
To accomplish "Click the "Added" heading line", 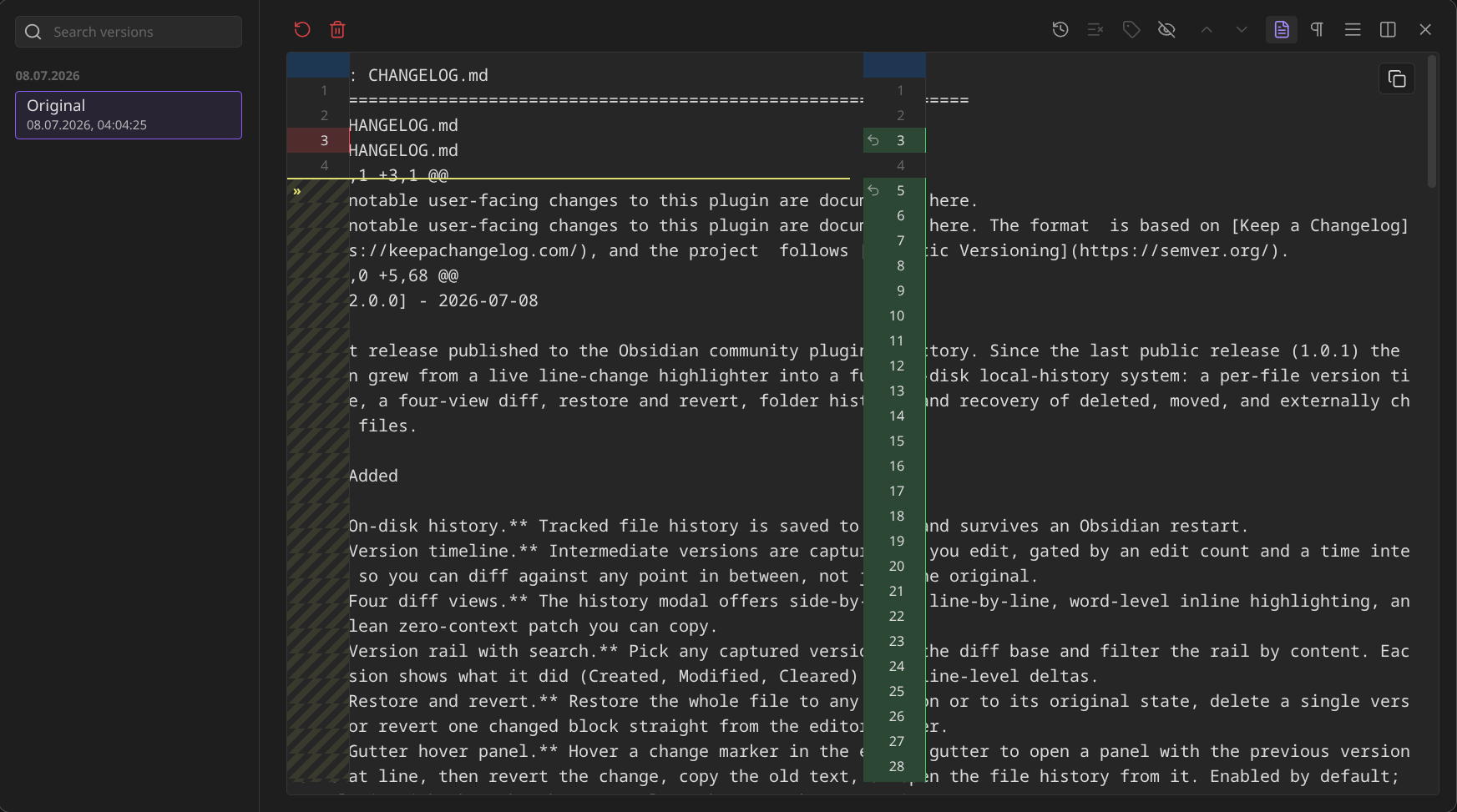I will pos(373,476).
